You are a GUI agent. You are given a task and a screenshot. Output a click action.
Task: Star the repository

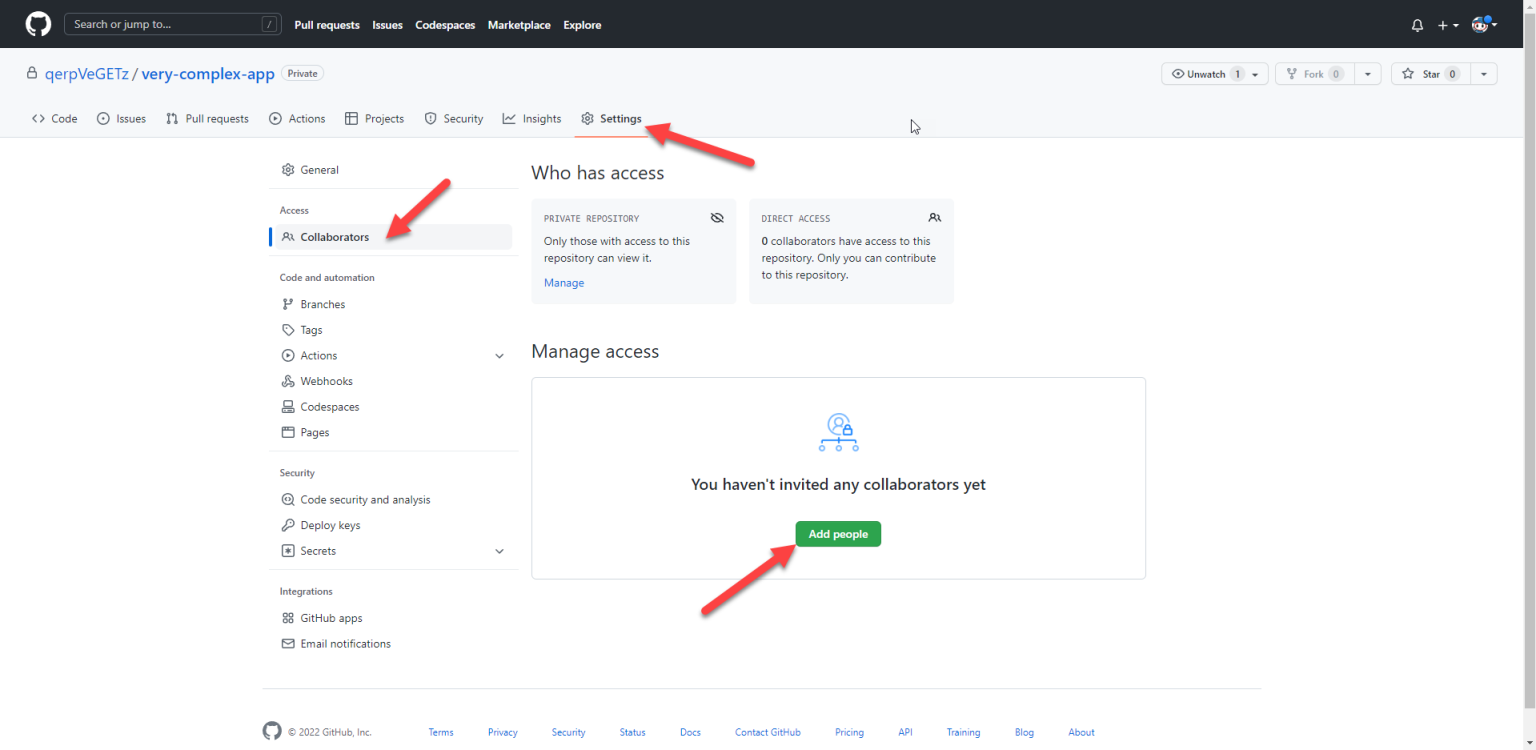tap(1430, 74)
